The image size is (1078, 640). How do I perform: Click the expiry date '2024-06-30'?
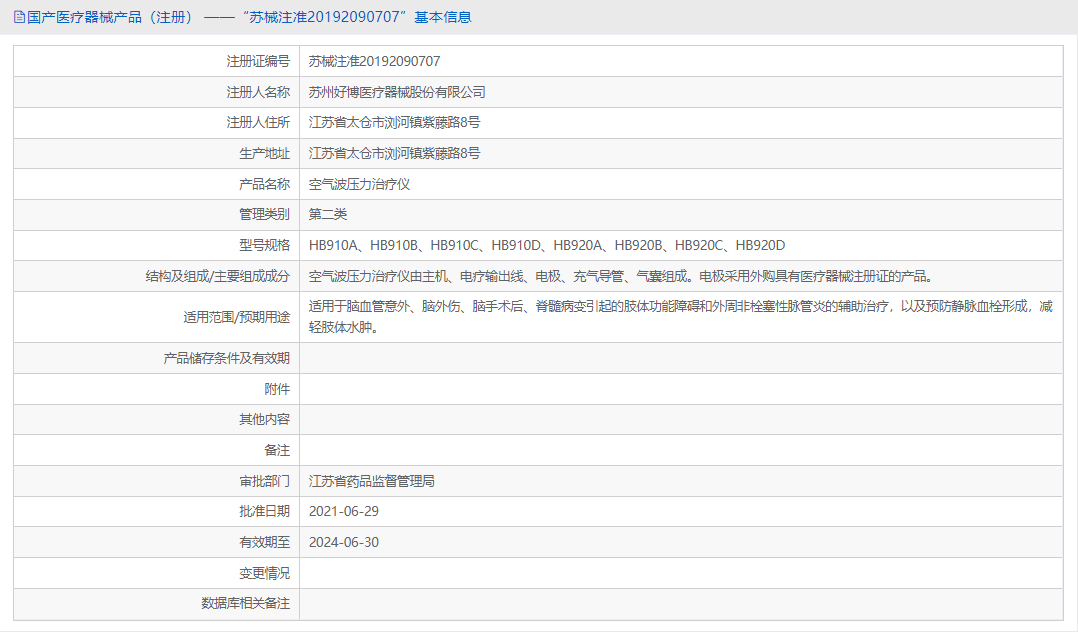tap(344, 542)
